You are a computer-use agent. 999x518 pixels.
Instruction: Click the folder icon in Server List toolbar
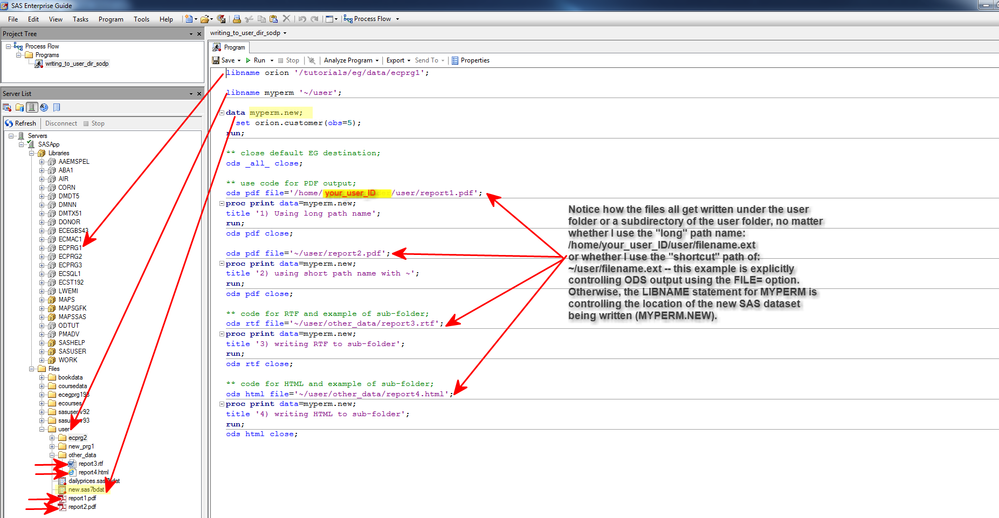[20, 108]
